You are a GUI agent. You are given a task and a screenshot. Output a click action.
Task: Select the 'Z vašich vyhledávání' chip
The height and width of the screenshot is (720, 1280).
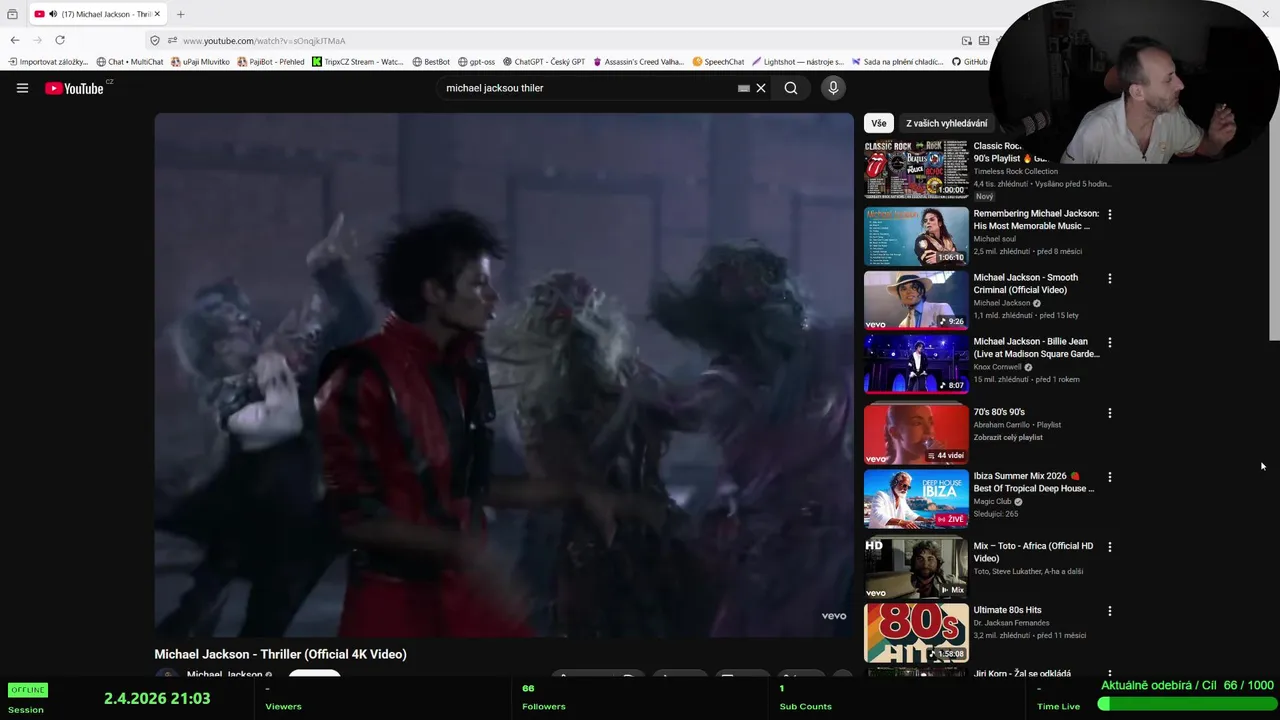tap(946, 123)
